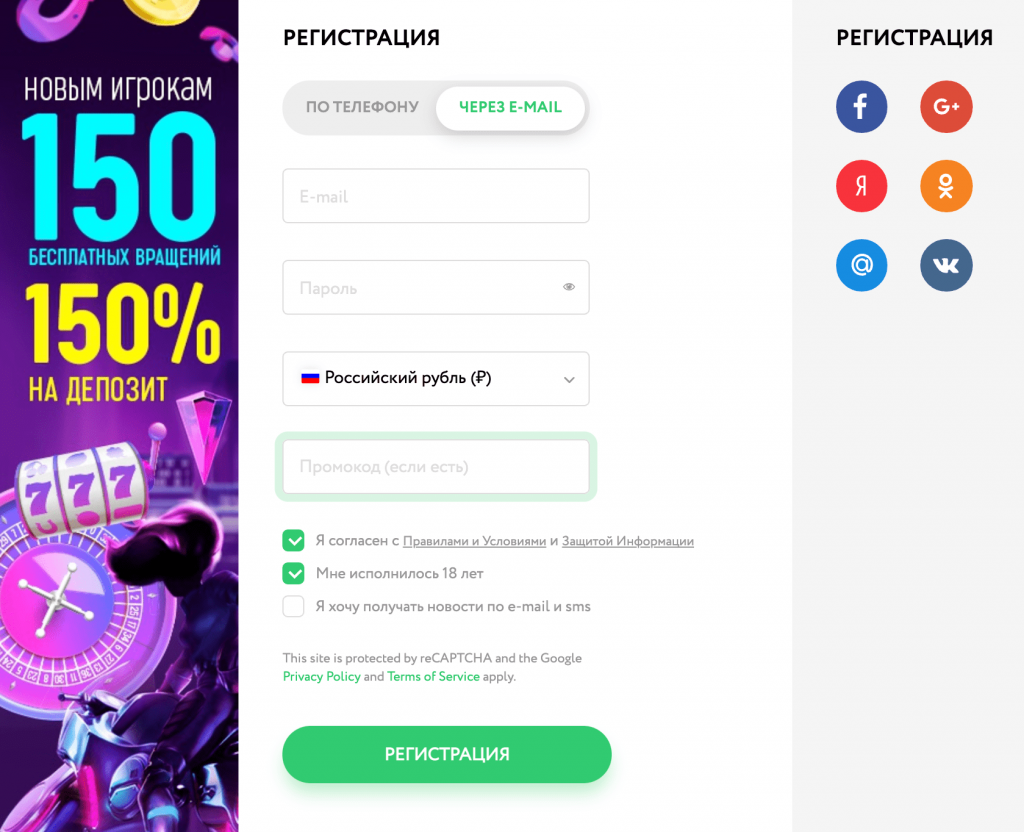Click the Russian flag next to currency

pyautogui.click(x=311, y=378)
